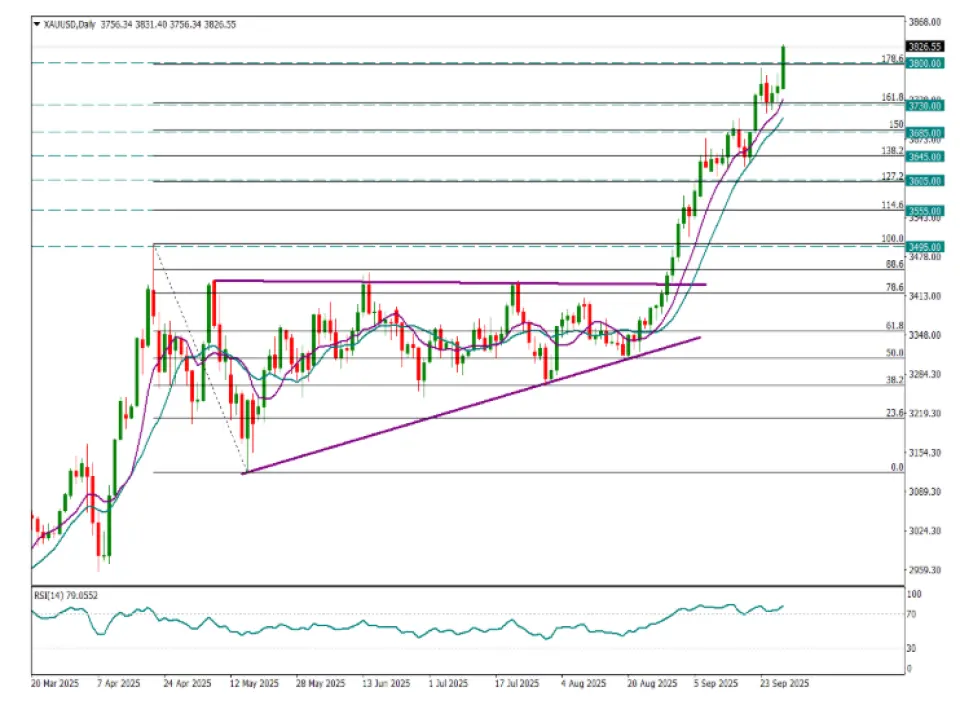Click the 0.0 Fibonacci base level label
This screenshot has width=960, height=705.
897,467
